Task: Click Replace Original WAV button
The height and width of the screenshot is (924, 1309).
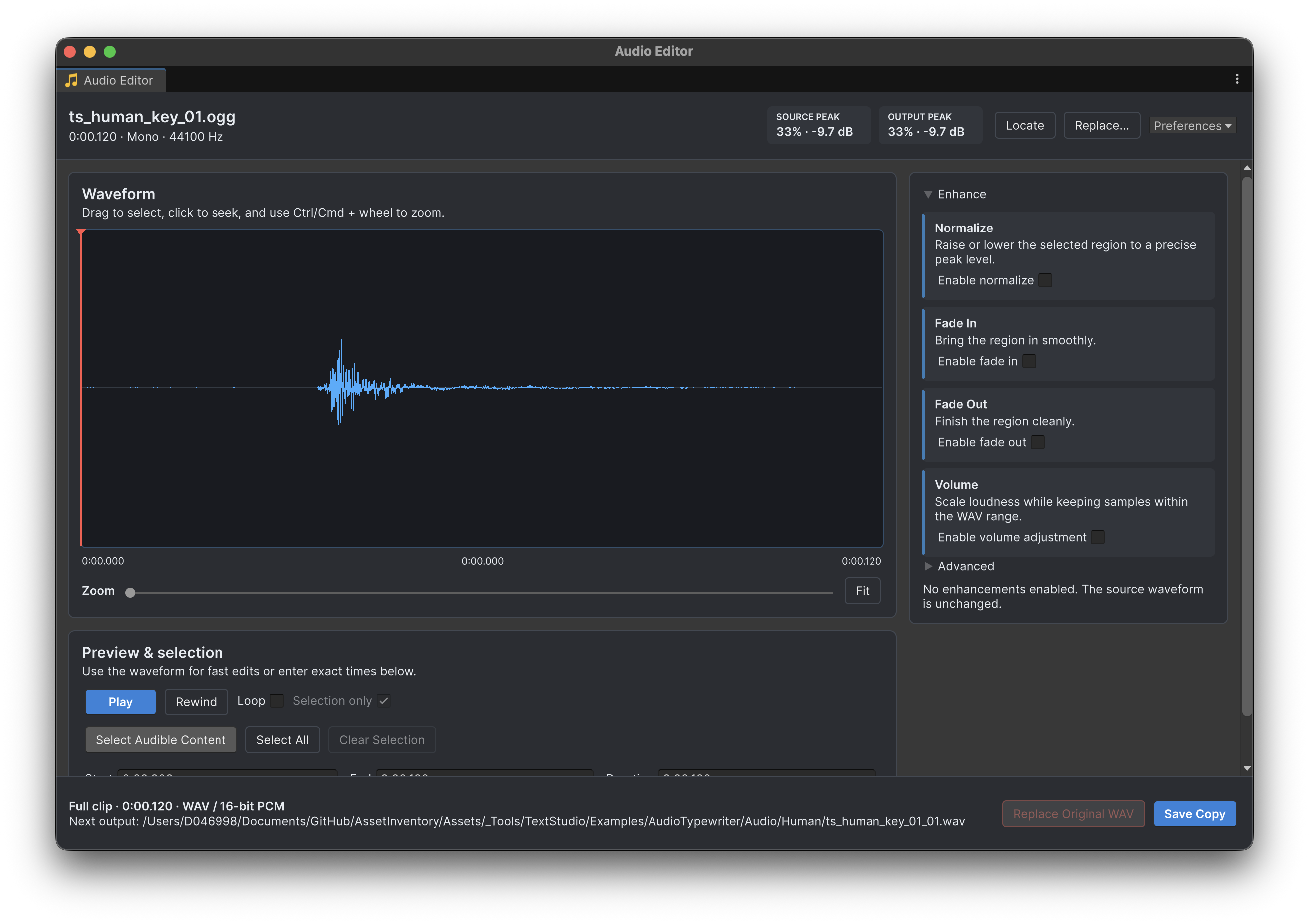Action: click(1073, 814)
